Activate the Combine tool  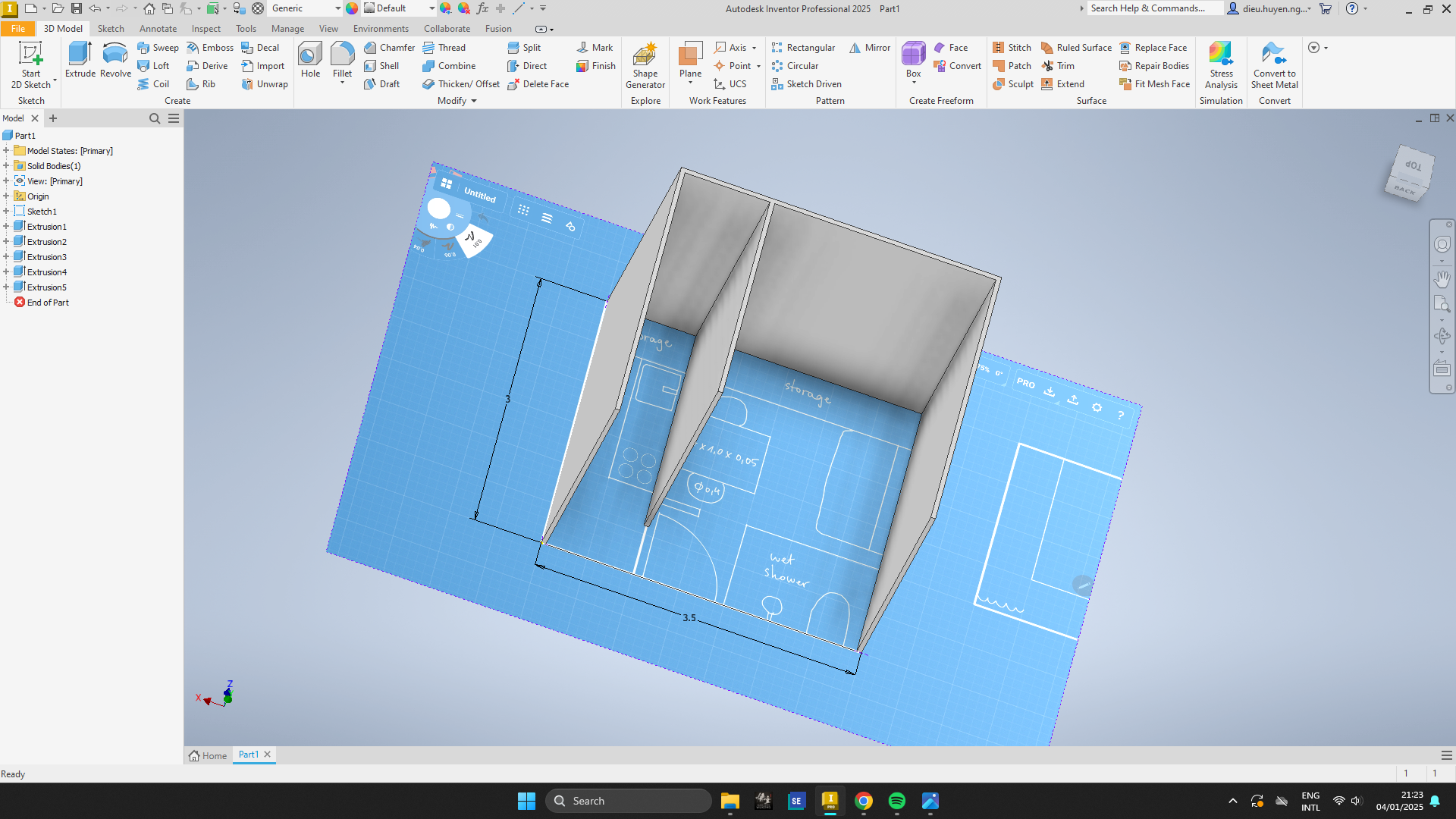pyautogui.click(x=449, y=66)
